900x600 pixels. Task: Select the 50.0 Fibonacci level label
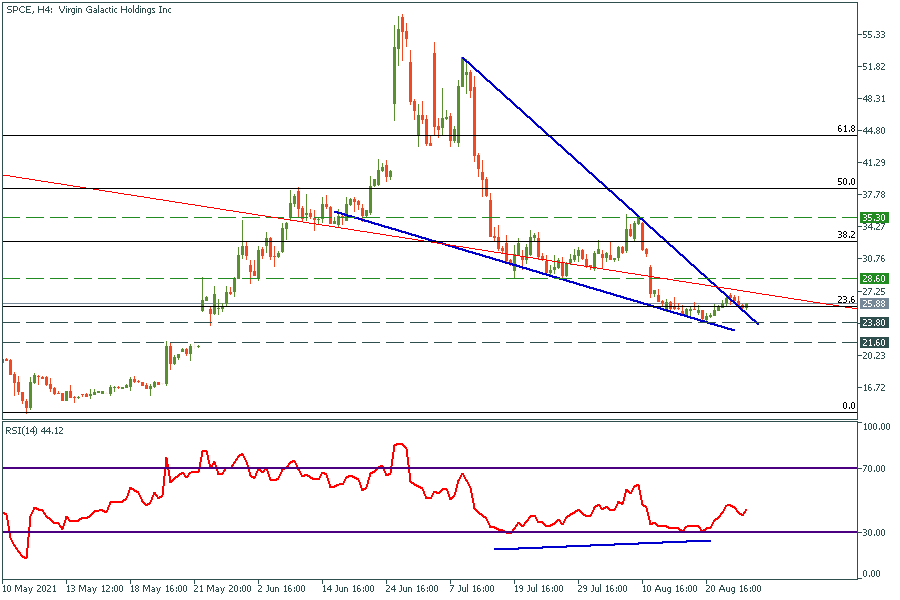(x=845, y=182)
